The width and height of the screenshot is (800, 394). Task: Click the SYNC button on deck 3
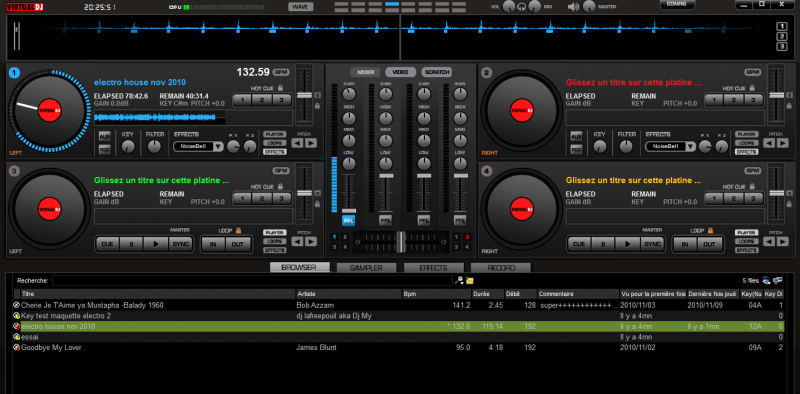point(181,244)
